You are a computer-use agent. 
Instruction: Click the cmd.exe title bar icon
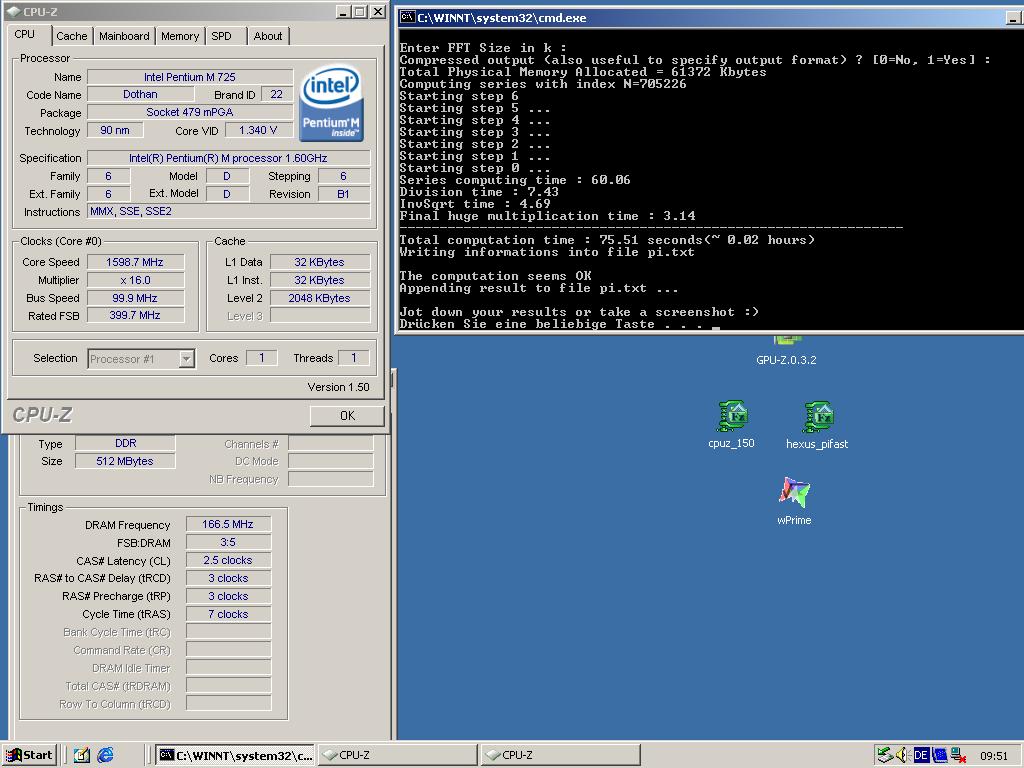pyautogui.click(x=408, y=18)
